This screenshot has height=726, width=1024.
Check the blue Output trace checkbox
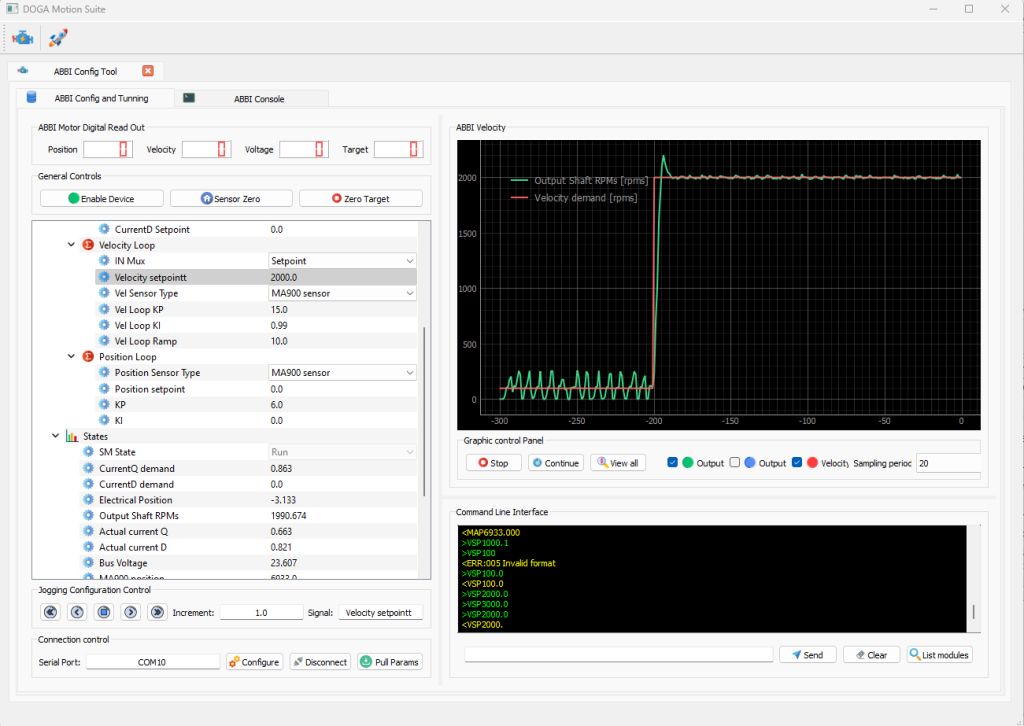735,462
